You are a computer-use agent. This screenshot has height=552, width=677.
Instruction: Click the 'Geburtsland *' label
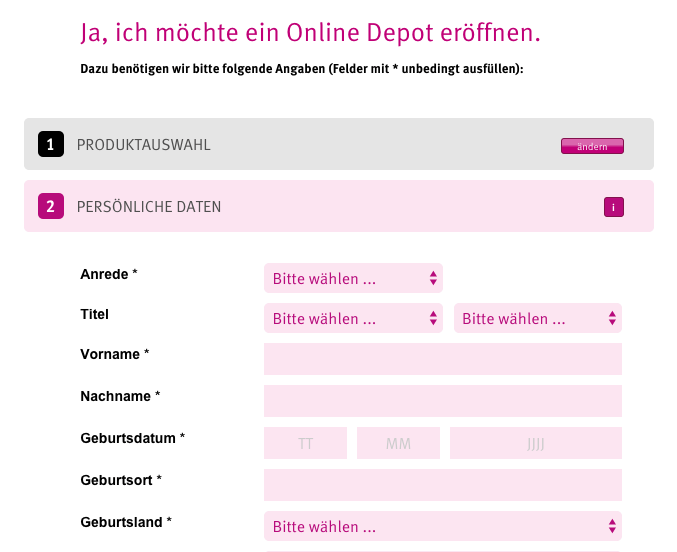(126, 522)
